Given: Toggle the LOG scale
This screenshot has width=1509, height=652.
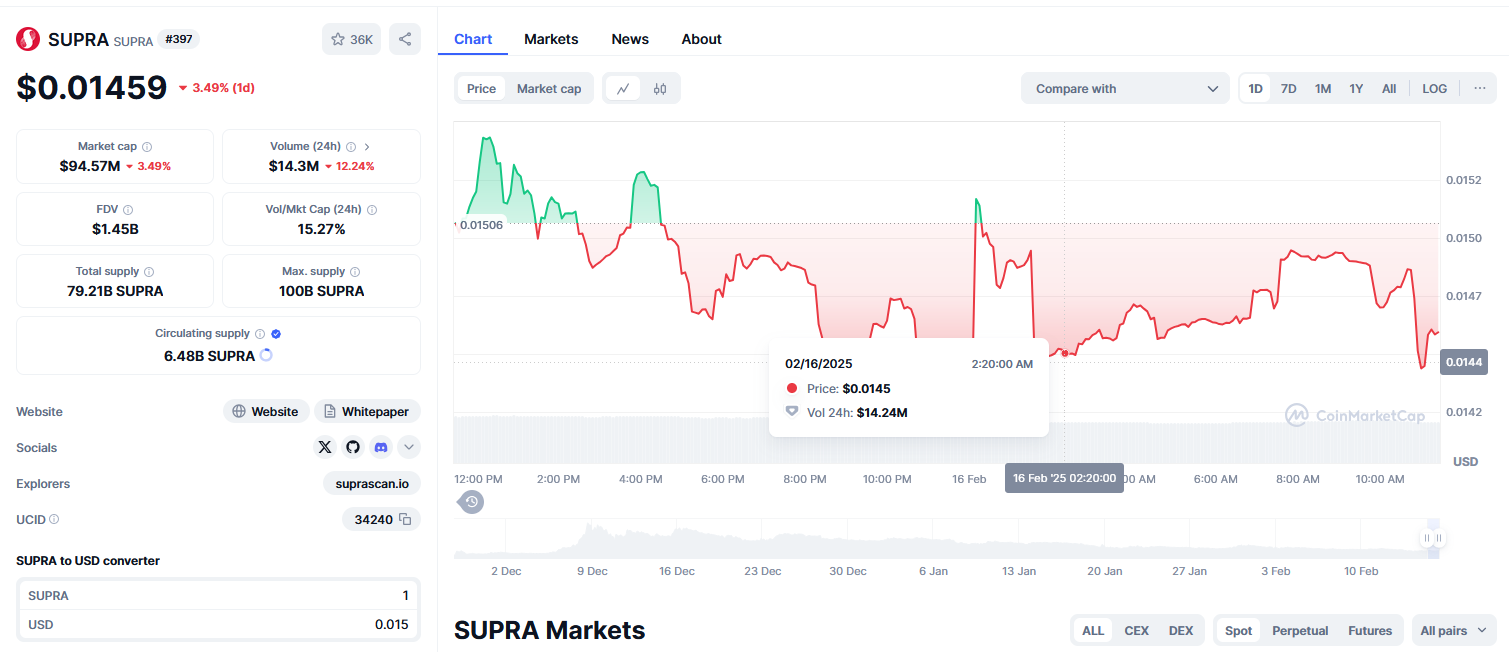Looking at the screenshot, I should pos(1434,88).
